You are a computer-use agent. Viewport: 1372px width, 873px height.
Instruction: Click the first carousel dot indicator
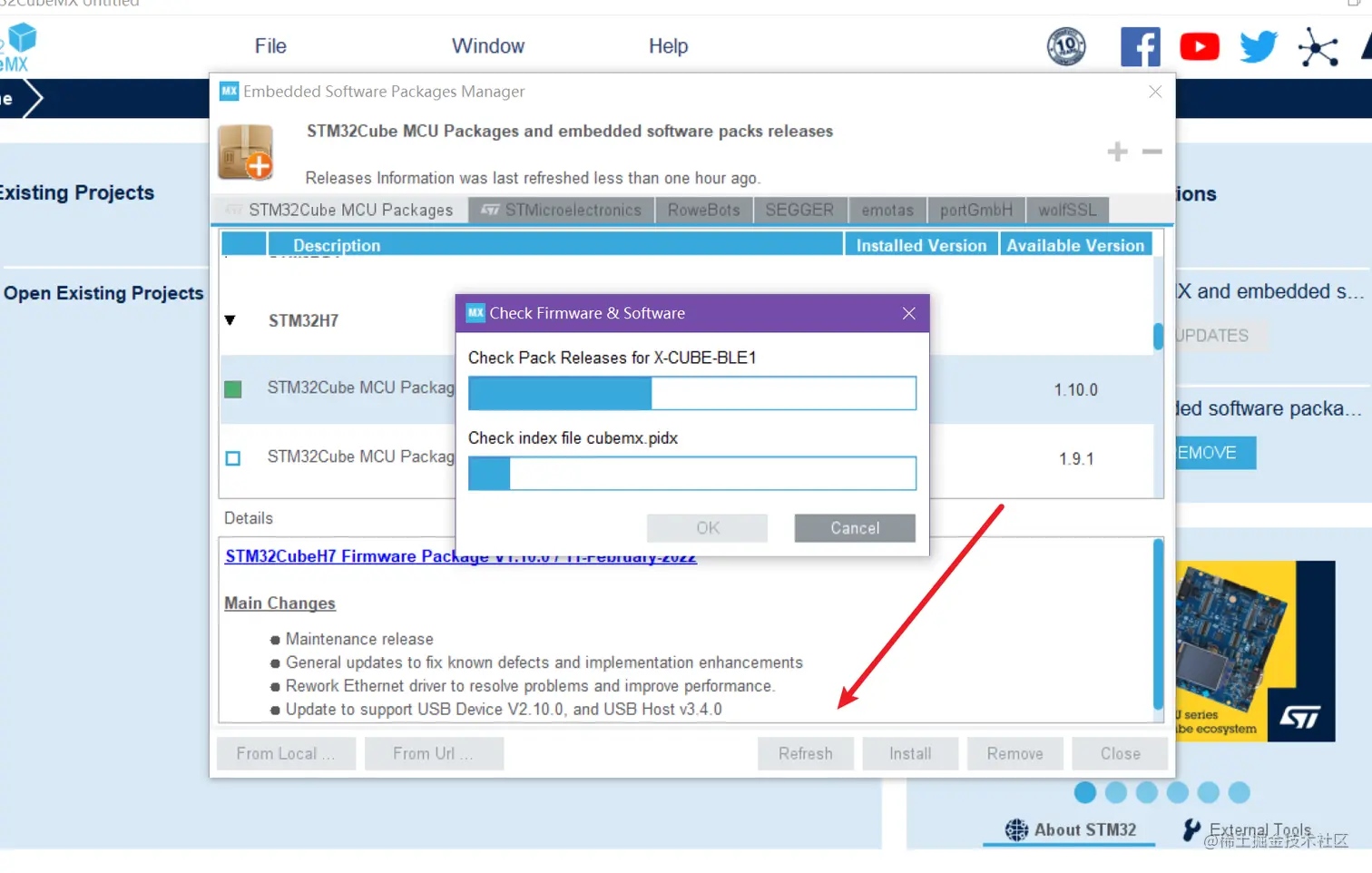pos(1084,792)
